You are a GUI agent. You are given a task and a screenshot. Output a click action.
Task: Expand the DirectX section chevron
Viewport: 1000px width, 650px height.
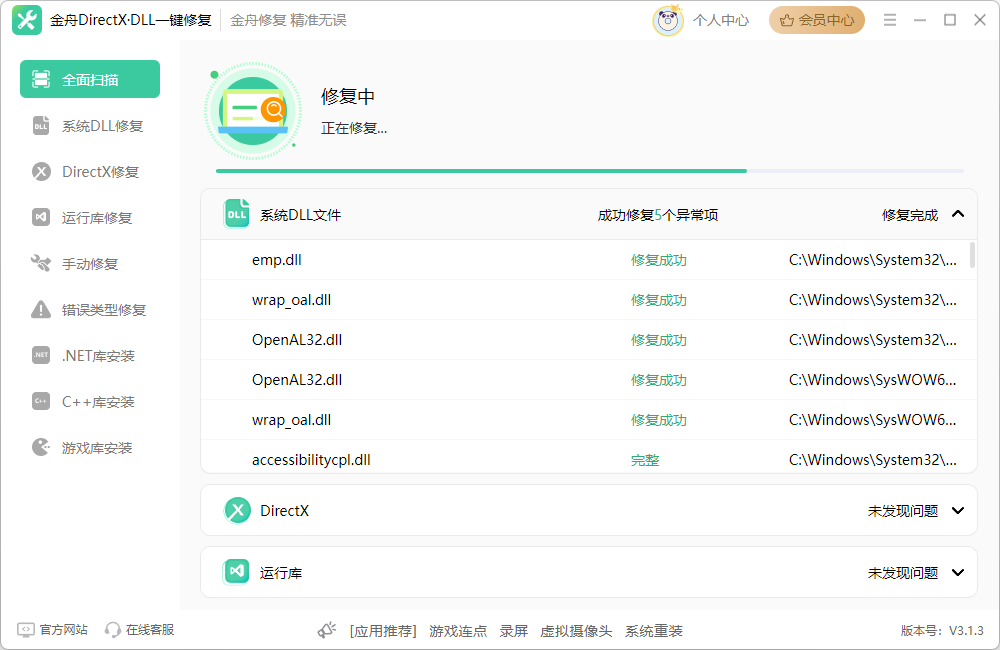pos(958,510)
